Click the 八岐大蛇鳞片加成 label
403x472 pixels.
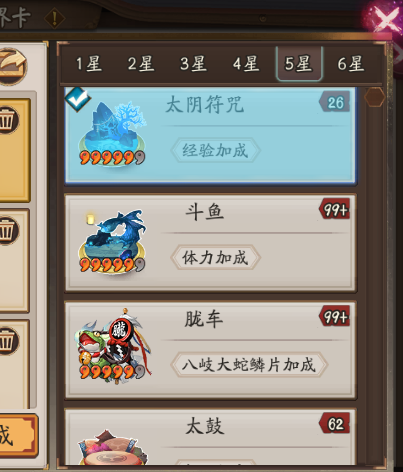coord(249,364)
